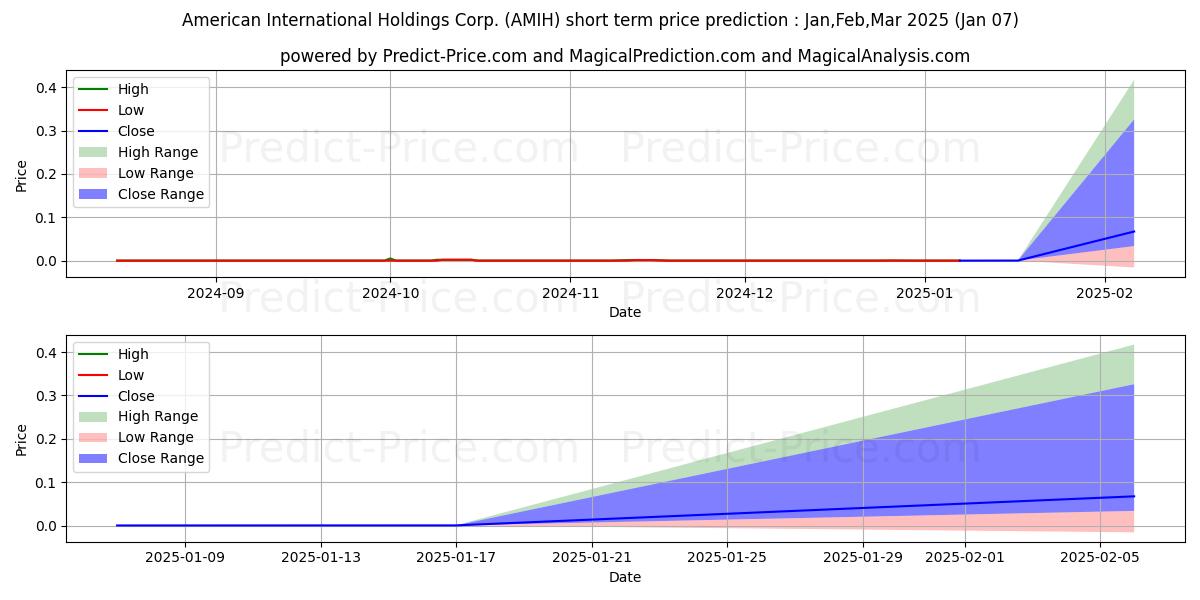Image resolution: width=1200 pixels, height=600 pixels.
Task: Click the red Low line marker in top legend
Action: 95,110
